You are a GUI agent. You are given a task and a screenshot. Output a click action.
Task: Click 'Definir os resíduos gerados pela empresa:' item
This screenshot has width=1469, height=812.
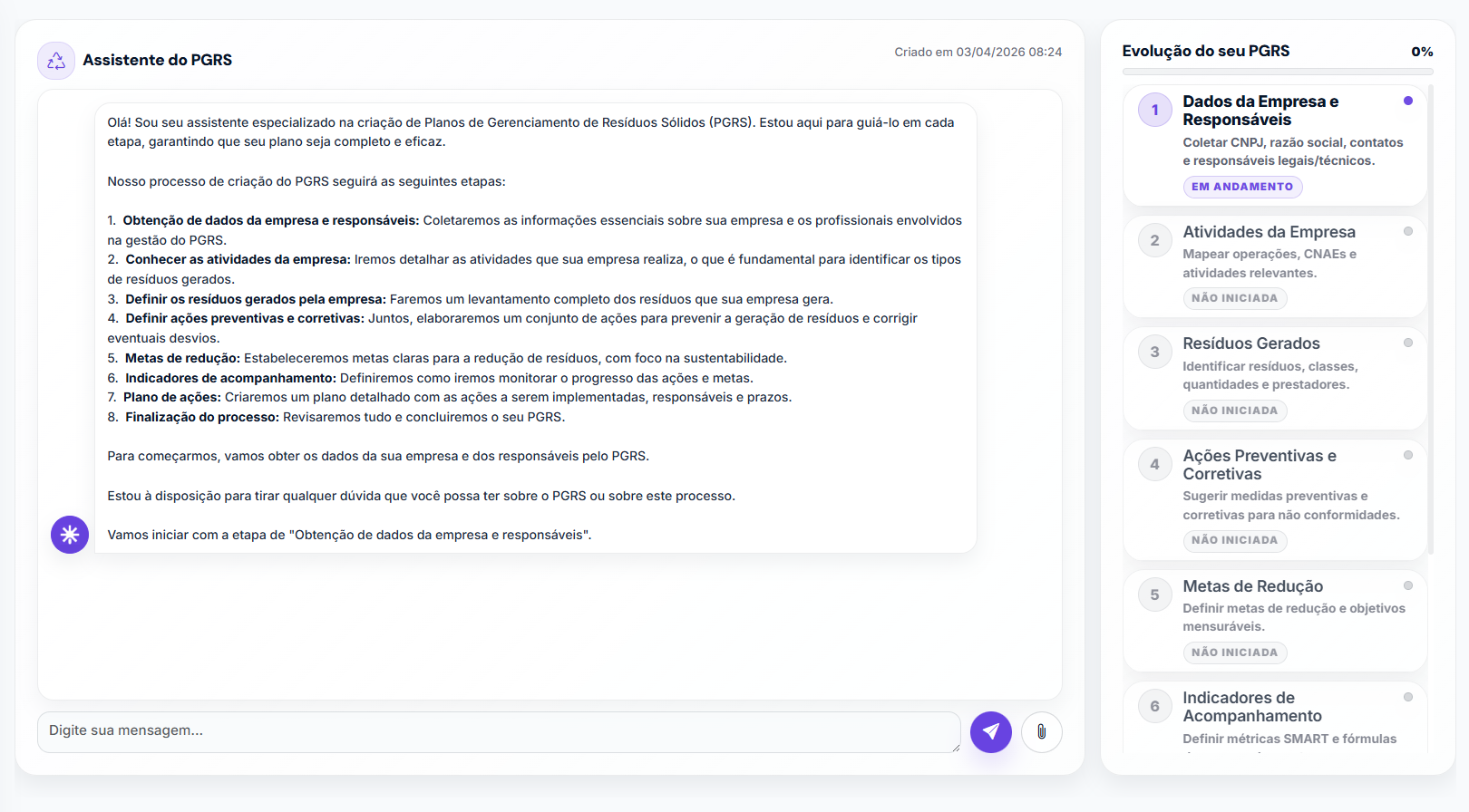(x=256, y=299)
